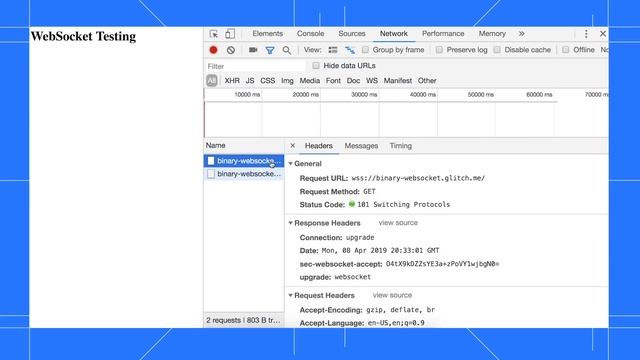Capture screenshots with the camera icon
This screenshot has width=640, height=360.
[253, 50]
